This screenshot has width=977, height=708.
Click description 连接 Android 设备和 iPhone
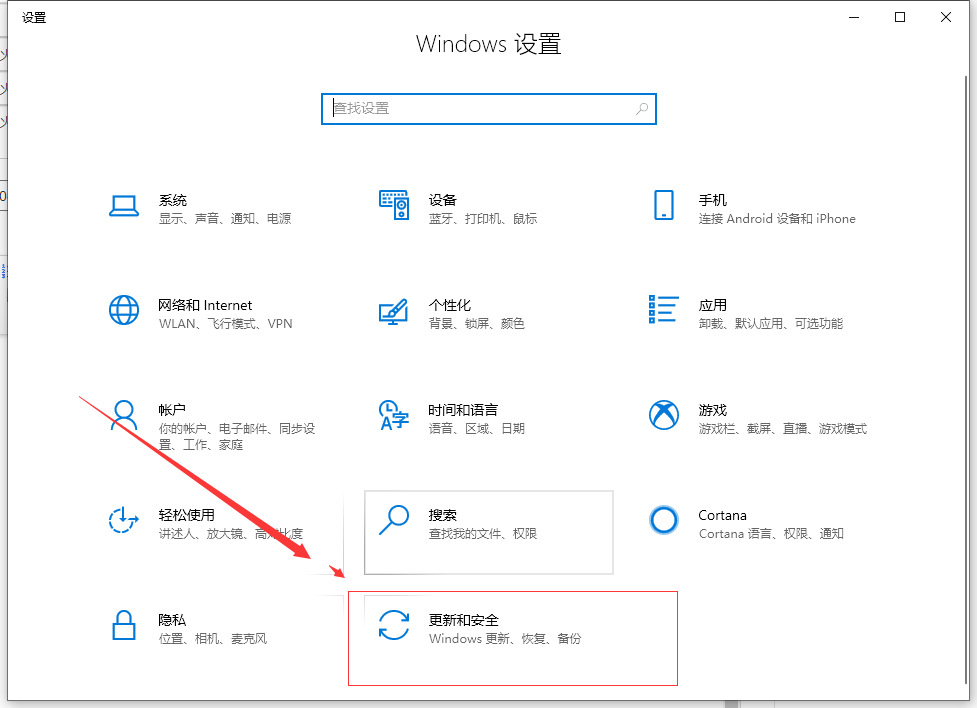[x=777, y=219]
